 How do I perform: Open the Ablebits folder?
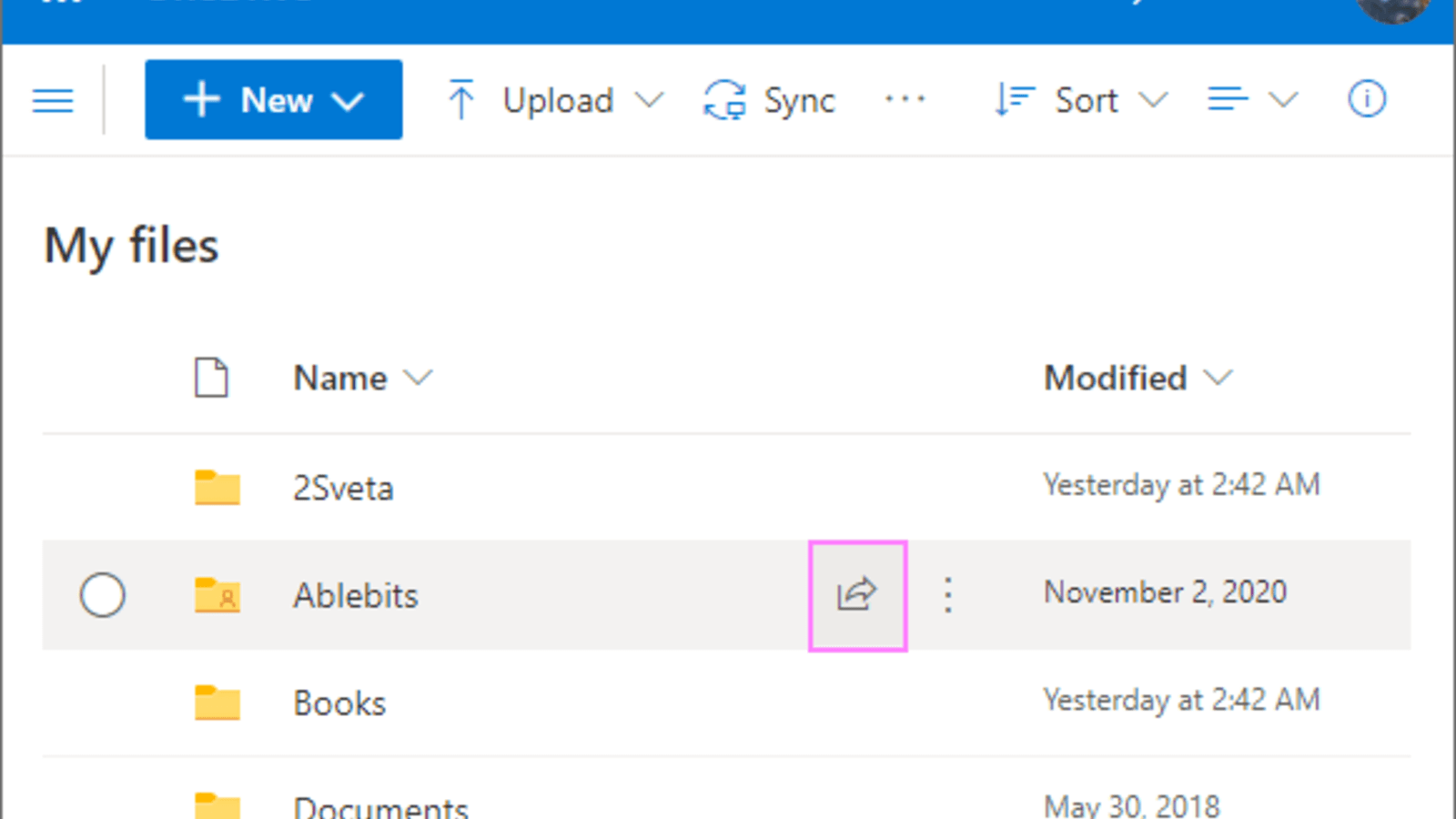tap(356, 596)
